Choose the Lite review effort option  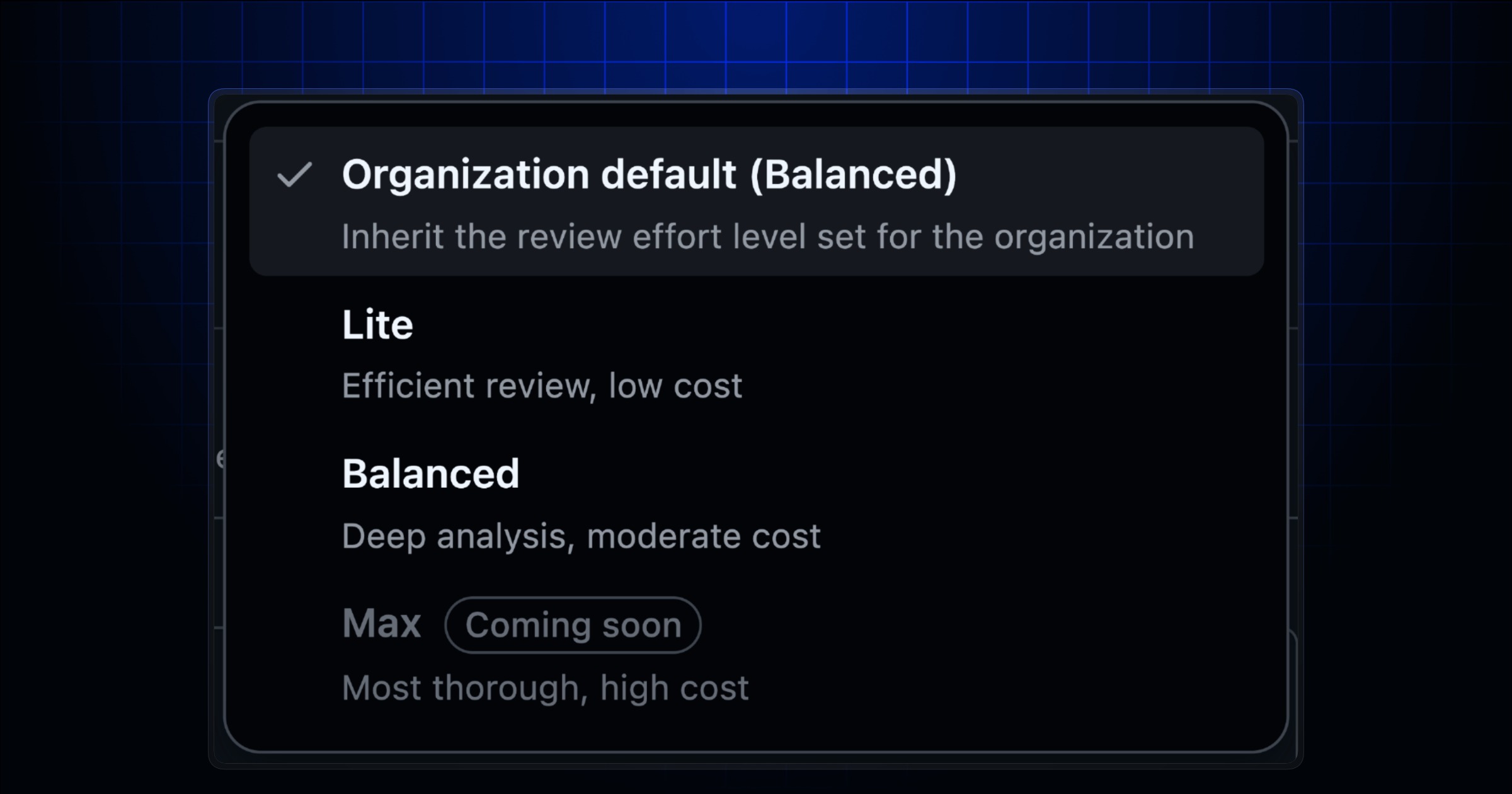(757, 353)
